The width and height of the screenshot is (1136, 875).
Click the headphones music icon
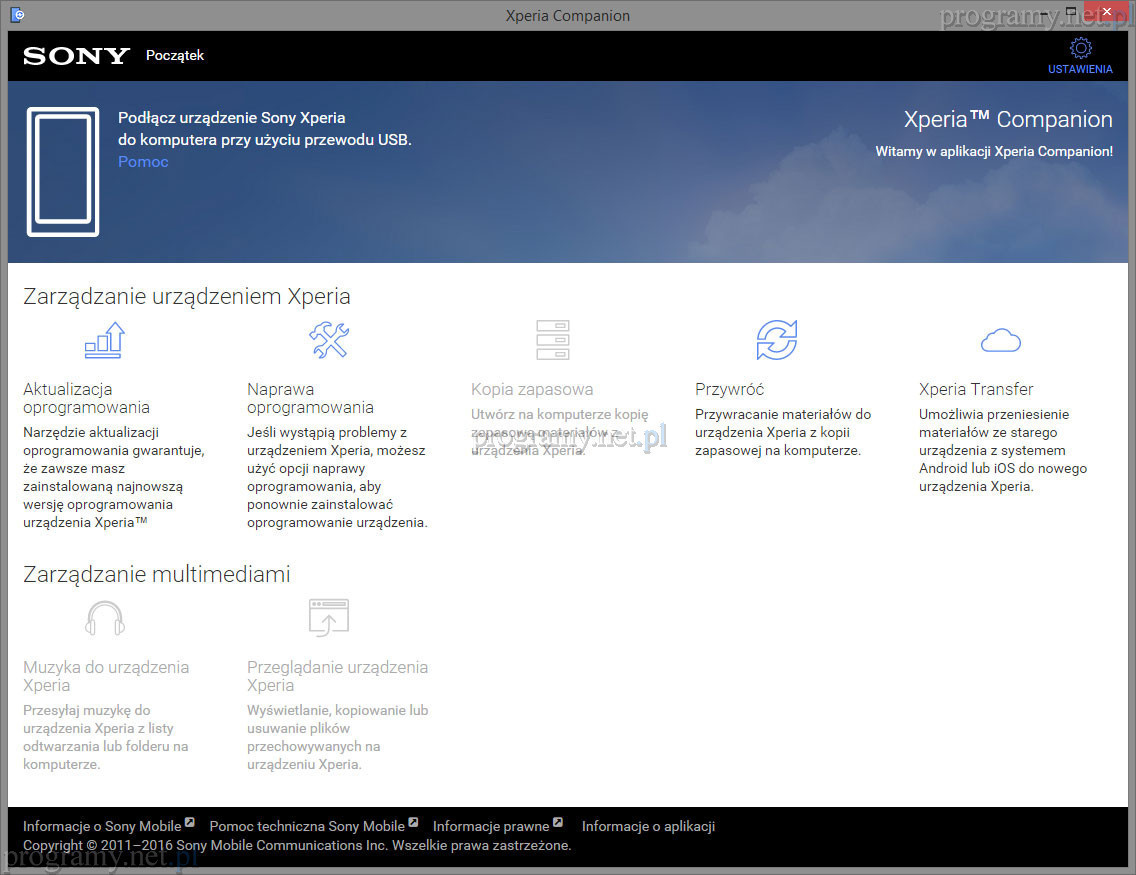[104, 618]
